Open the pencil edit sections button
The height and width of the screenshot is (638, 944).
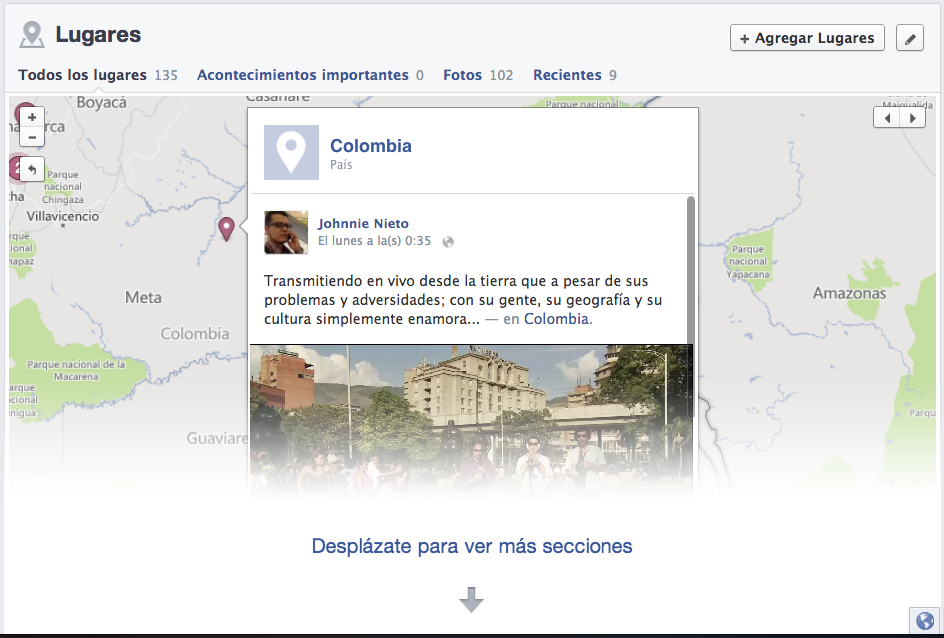coord(910,38)
